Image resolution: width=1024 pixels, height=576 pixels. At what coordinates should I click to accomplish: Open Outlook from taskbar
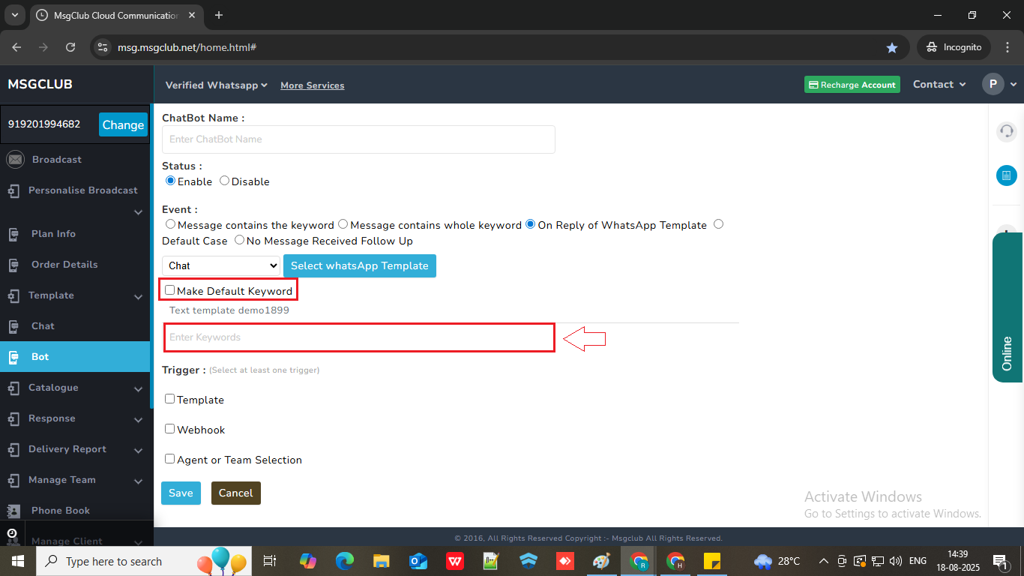pos(418,561)
